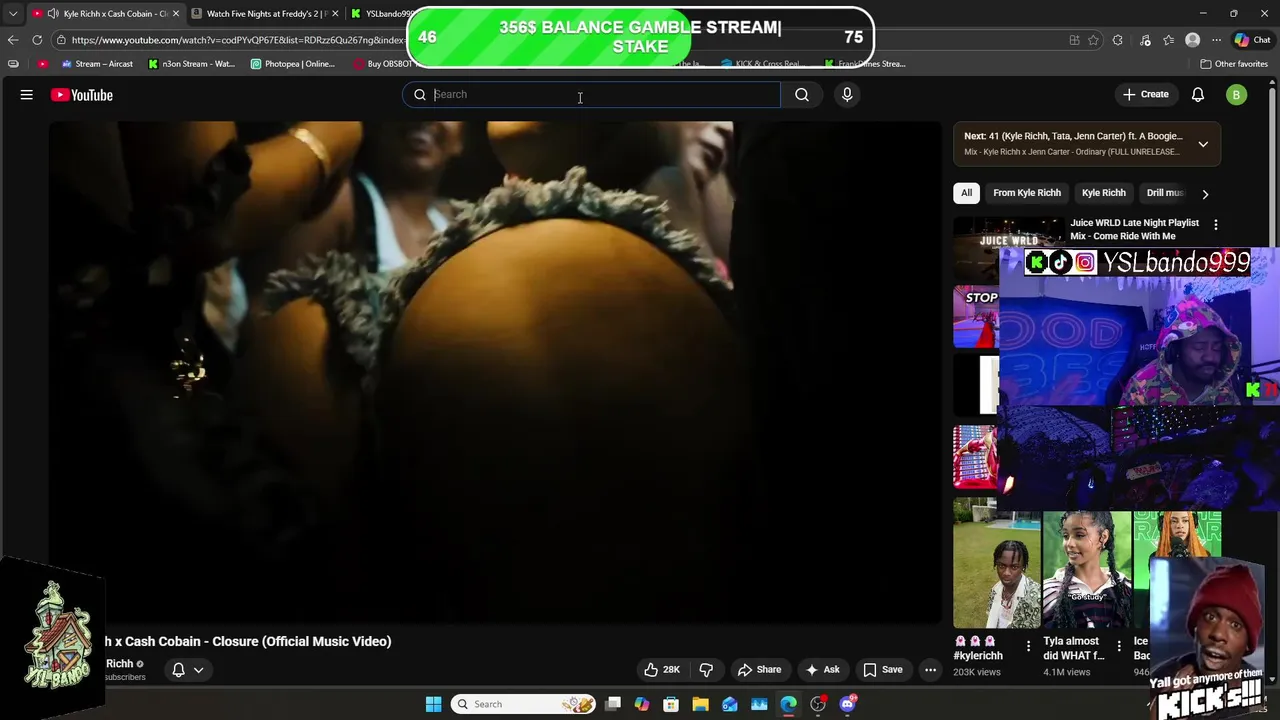Switch to the YSLbando999 Kick tab
The width and height of the screenshot is (1280, 720).
[383, 14]
